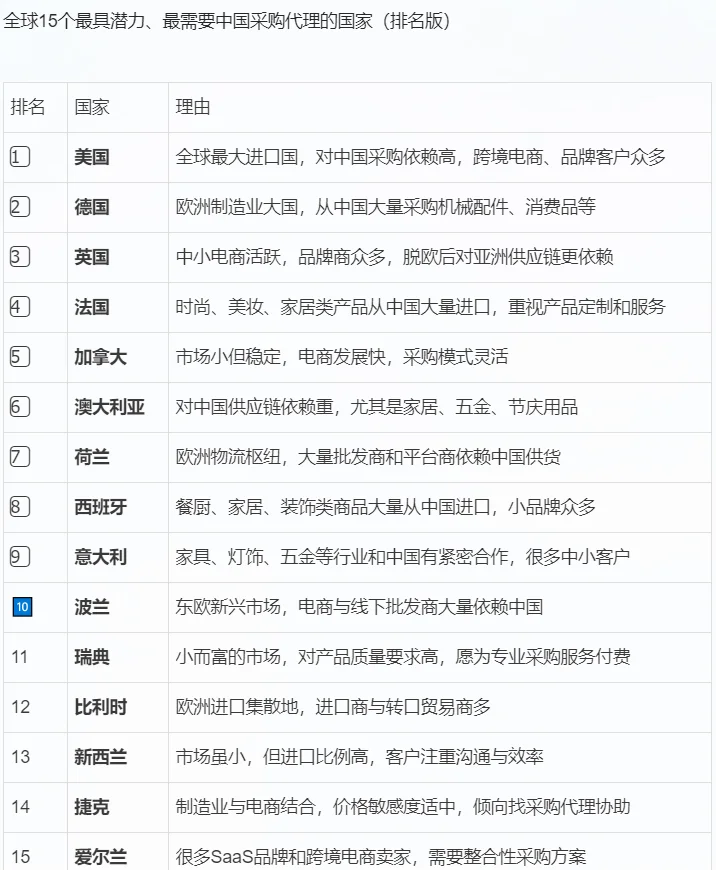This screenshot has width=716, height=870.
Task: Click the rank 3 keycap emoji
Action: click(19, 257)
